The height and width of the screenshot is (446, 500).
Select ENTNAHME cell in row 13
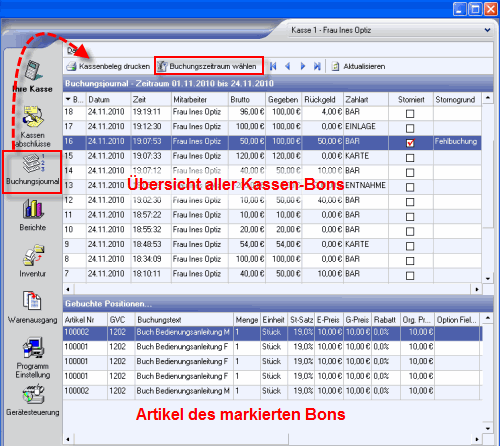pyautogui.click(x=366, y=187)
